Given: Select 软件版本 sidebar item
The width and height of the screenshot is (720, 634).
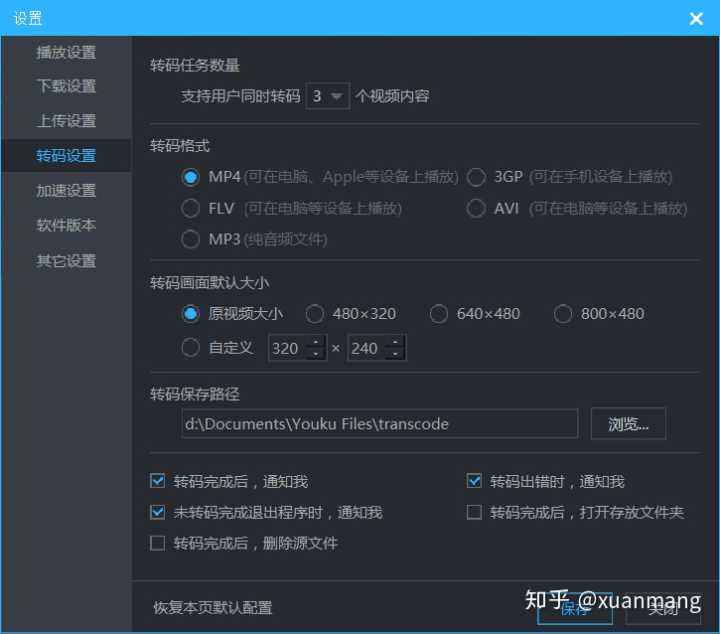Looking at the screenshot, I should pyautogui.click(x=66, y=225).
